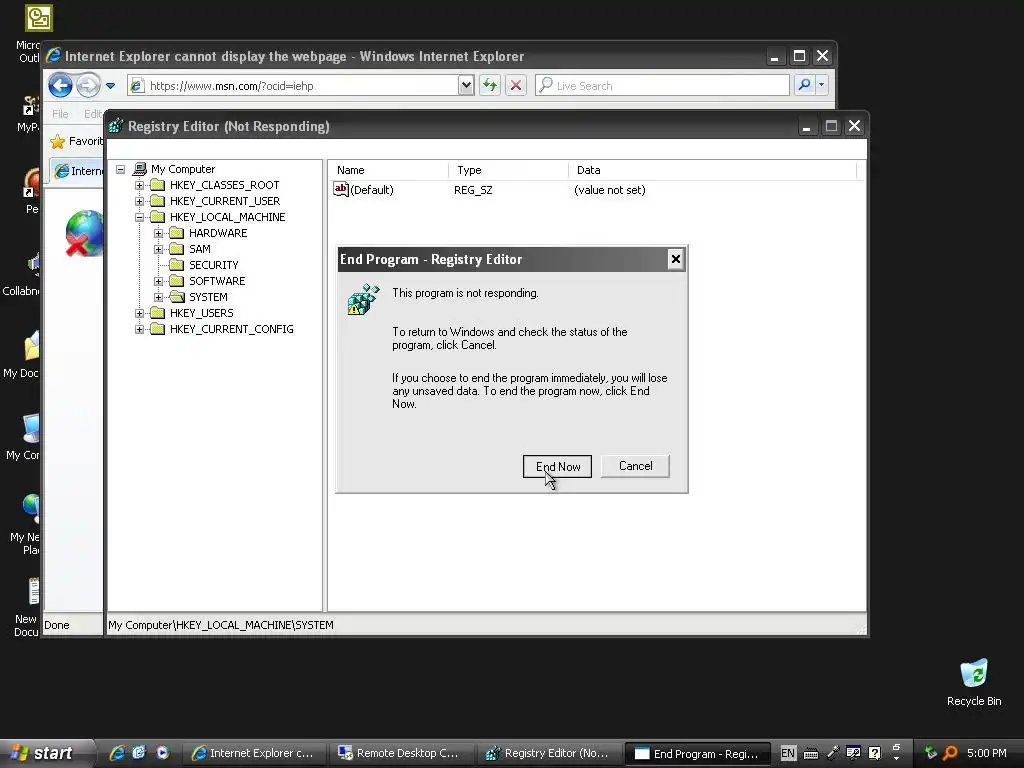The image size is (1024, 768).
Task: Expand HKEY_CURRENT_USER tree node
Action: 139,201
